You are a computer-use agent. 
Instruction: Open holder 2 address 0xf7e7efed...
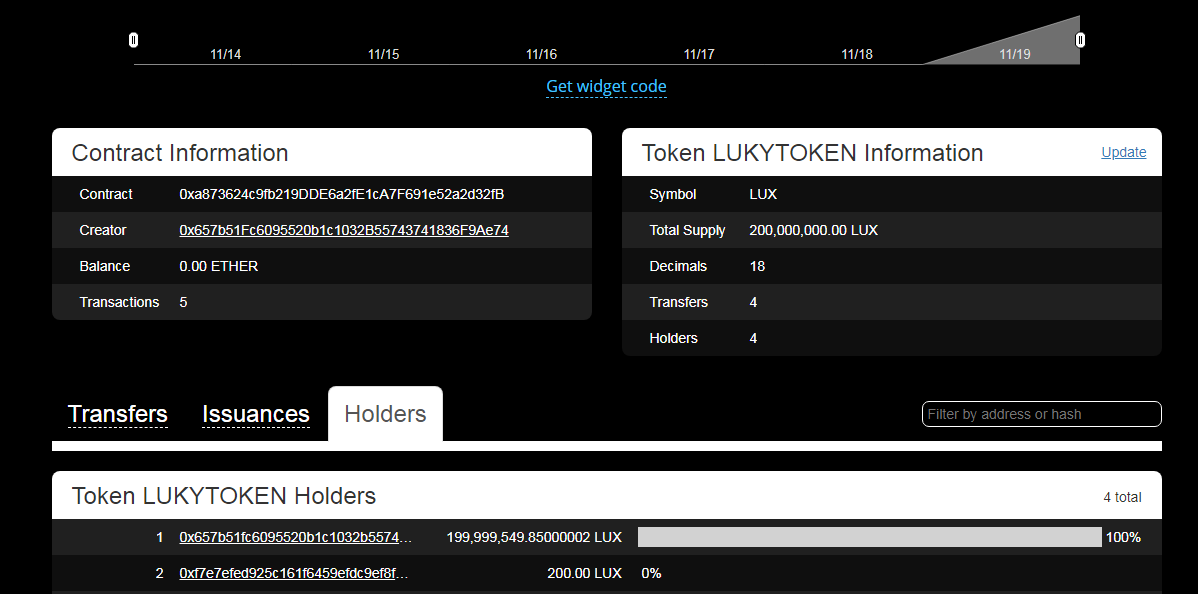tap(294, 573)
